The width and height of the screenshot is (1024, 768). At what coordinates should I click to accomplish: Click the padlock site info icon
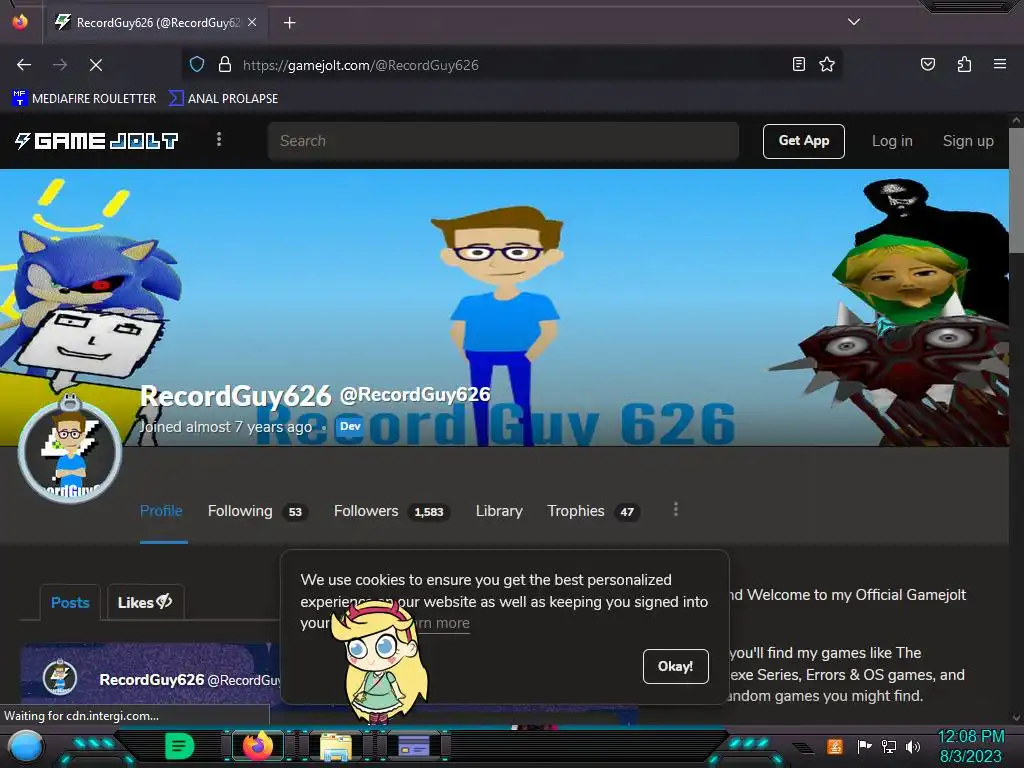[x=225, y=65]
